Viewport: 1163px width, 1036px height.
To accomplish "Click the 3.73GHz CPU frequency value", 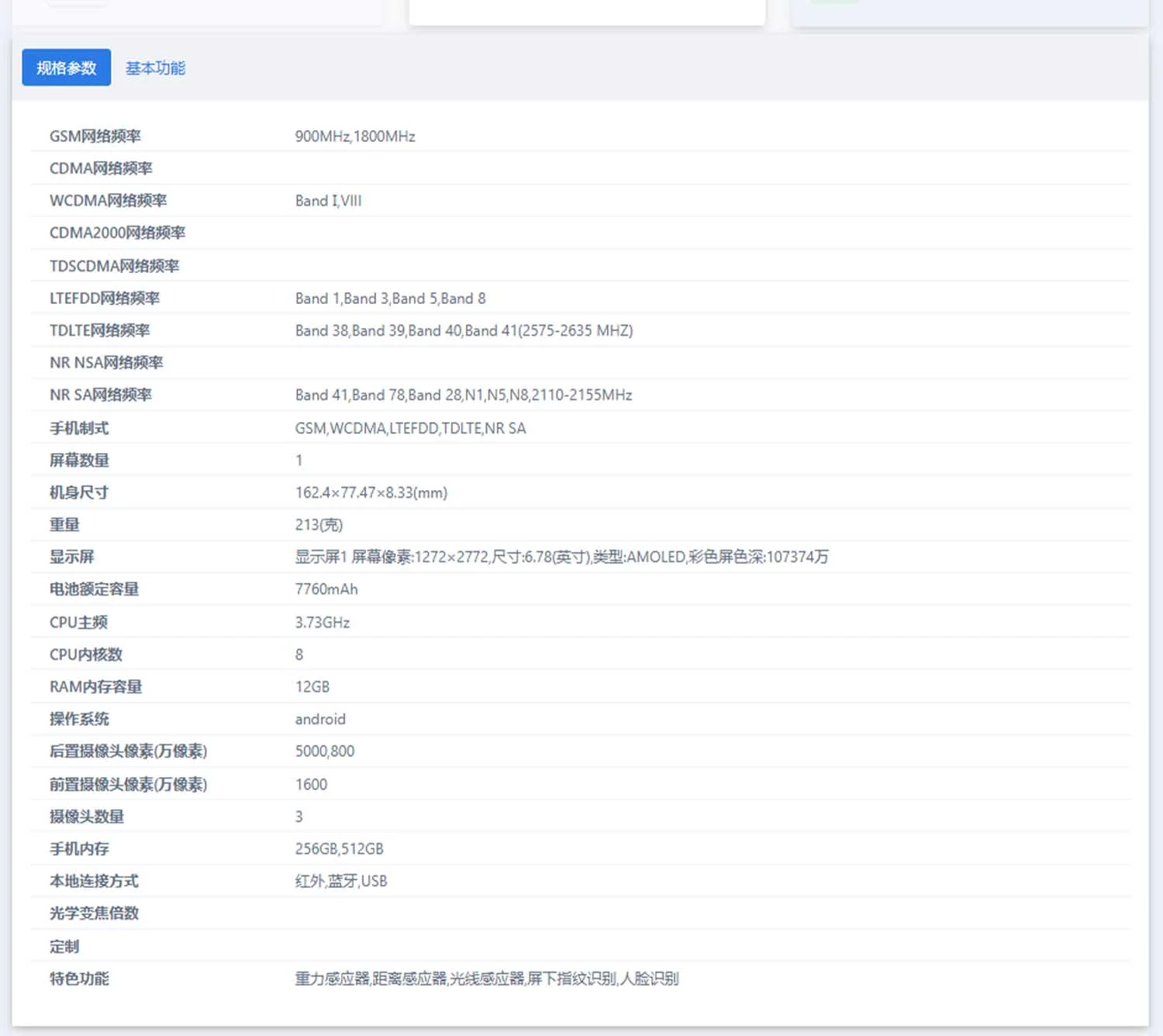I will [323, 623].
